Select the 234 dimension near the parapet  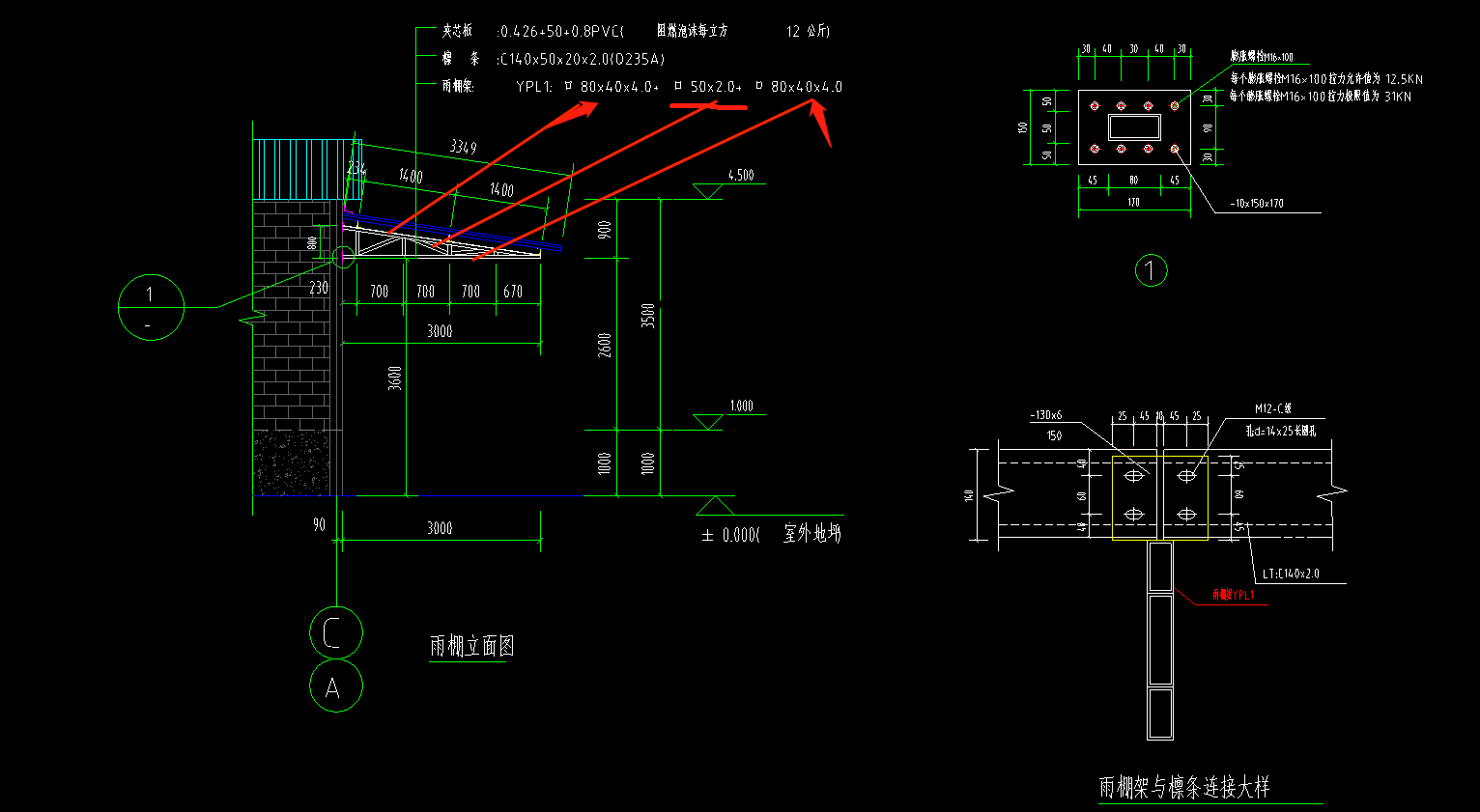point(356,168)
